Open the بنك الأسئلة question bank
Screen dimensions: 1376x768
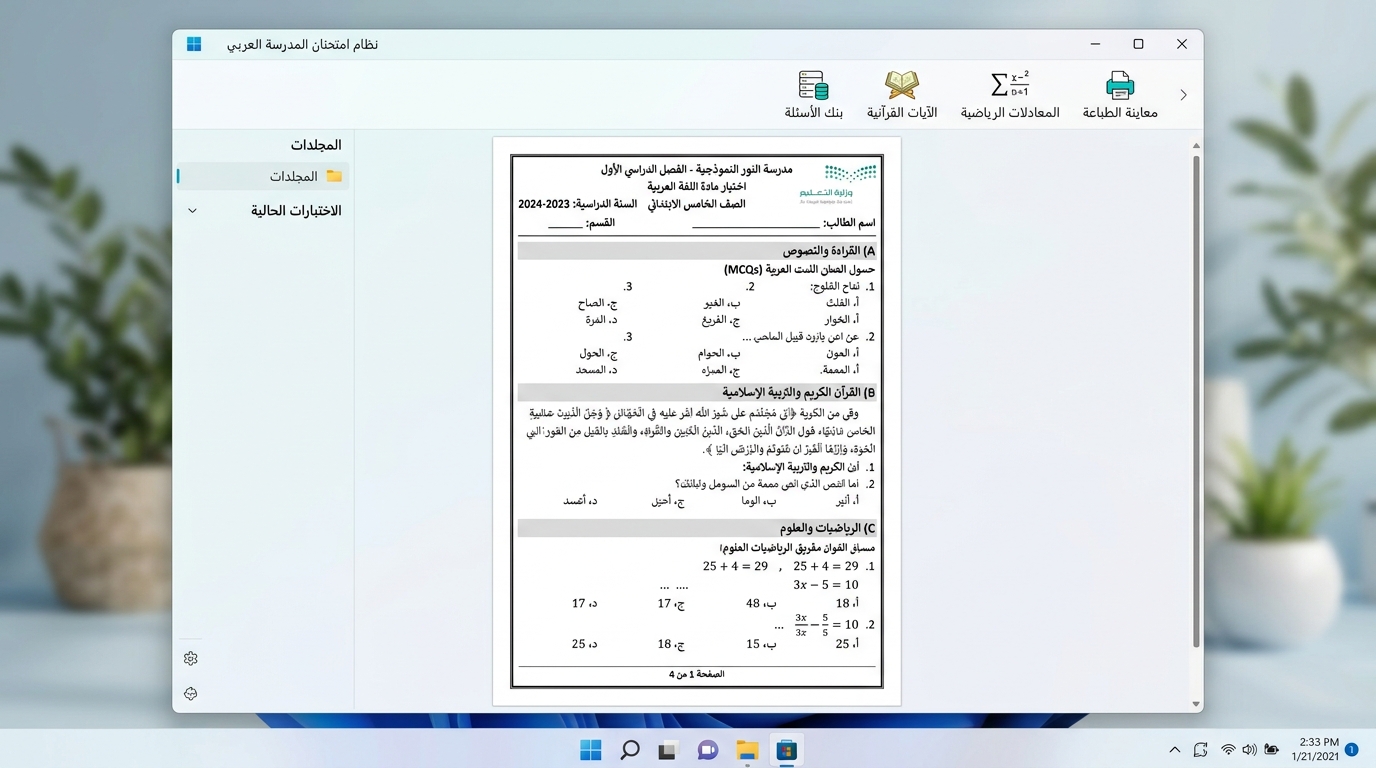click(813, 95)
